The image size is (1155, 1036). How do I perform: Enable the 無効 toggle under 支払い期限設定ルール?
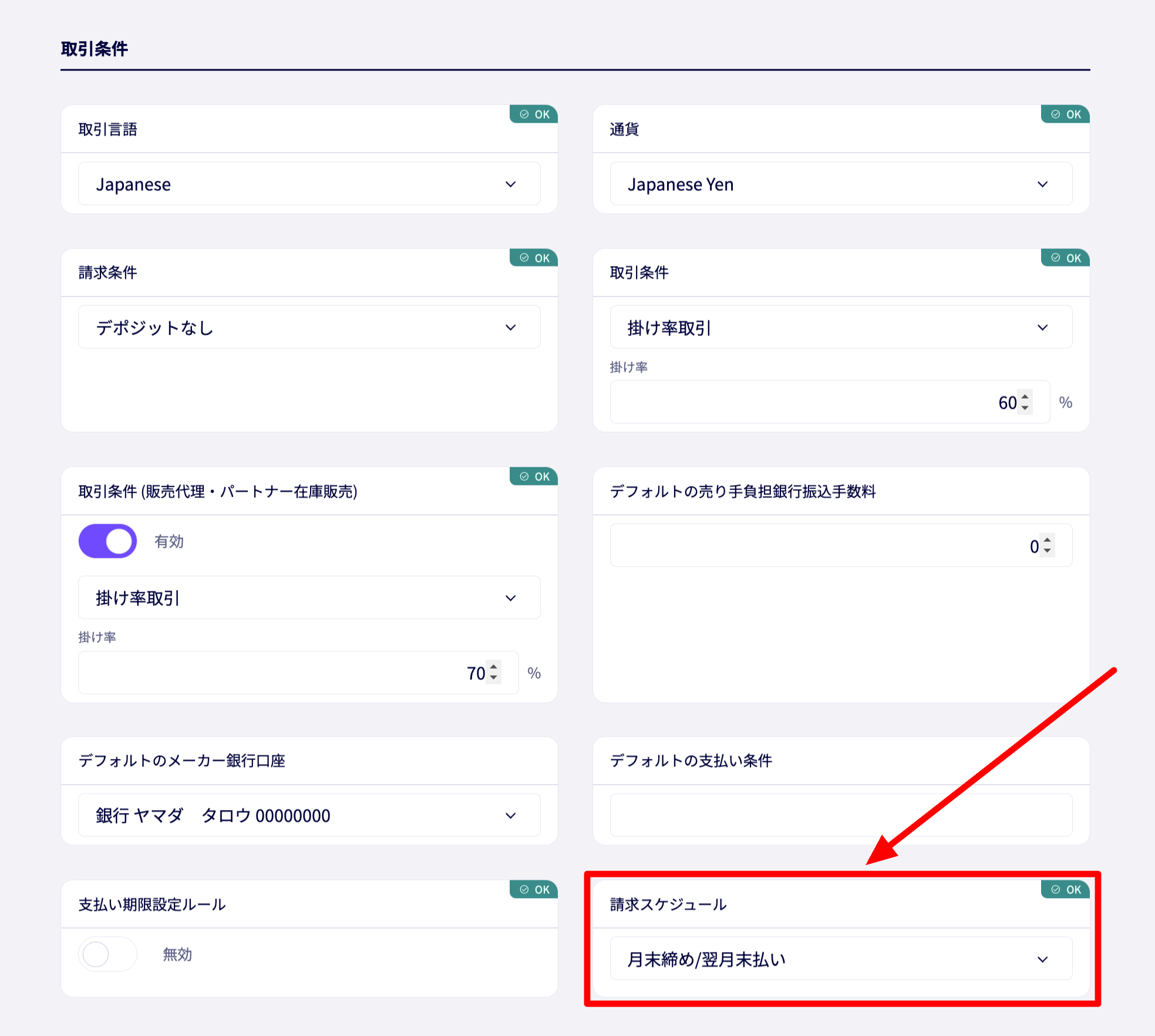(x=107, y=954)
